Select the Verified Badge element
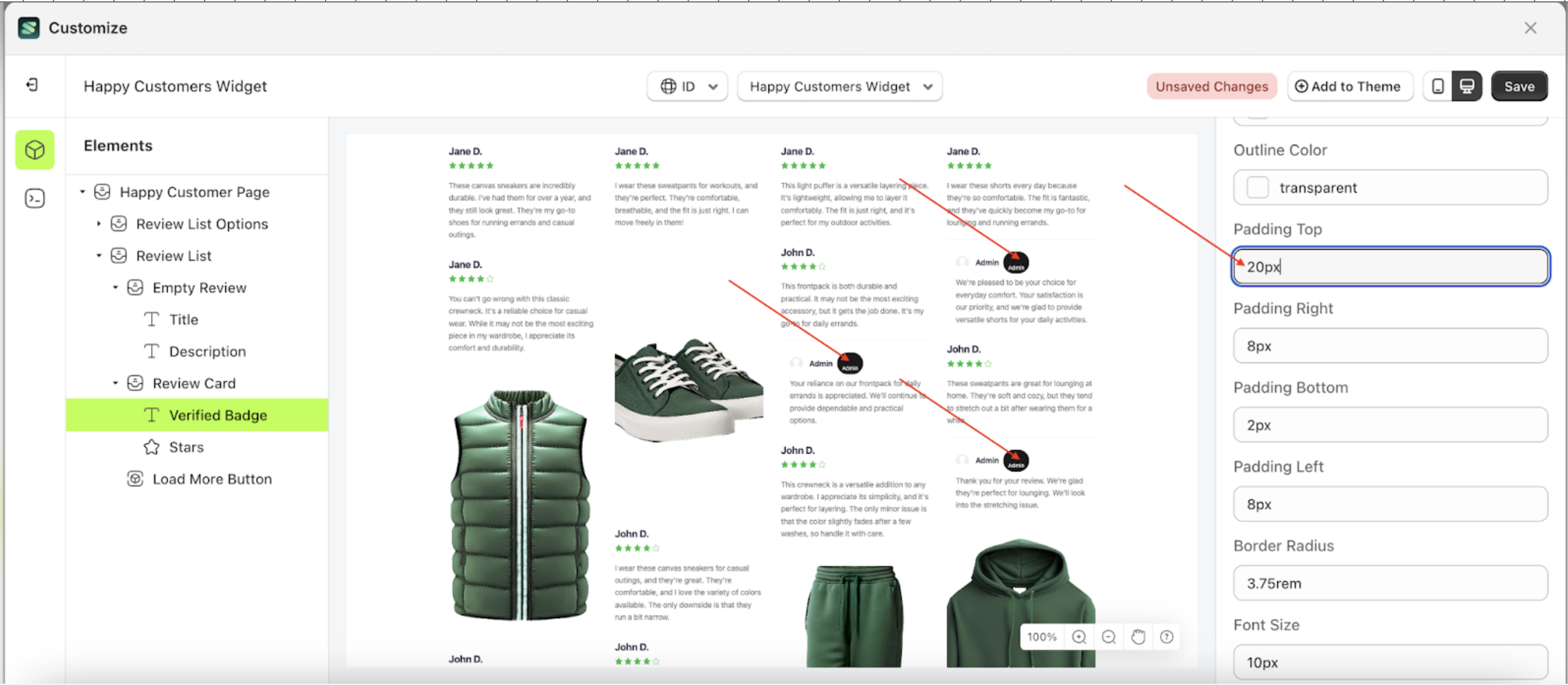 (217, 415)
